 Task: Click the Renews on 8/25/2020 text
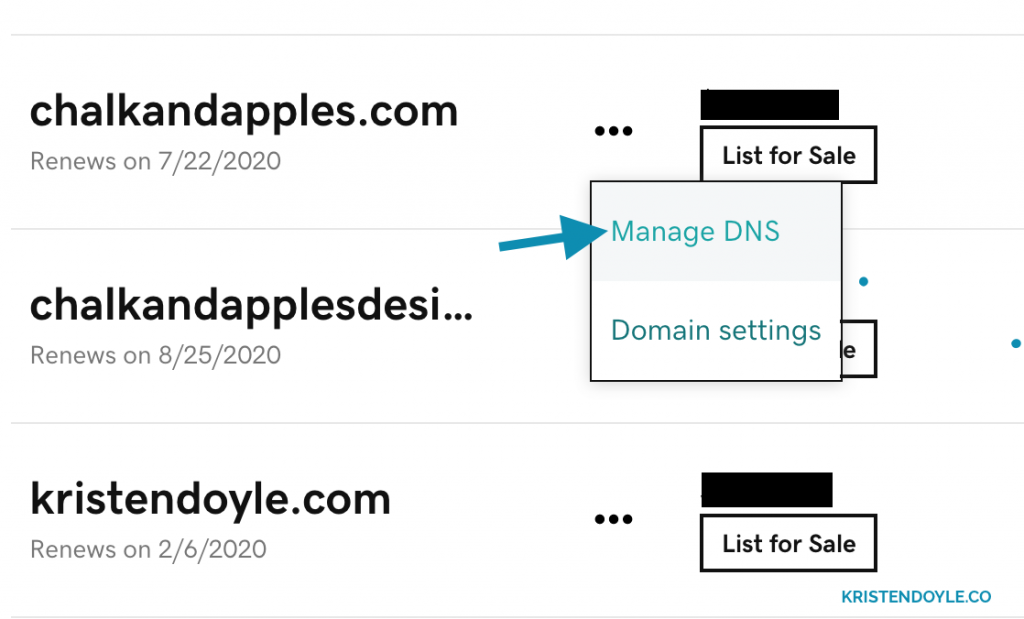click(155, 355)
